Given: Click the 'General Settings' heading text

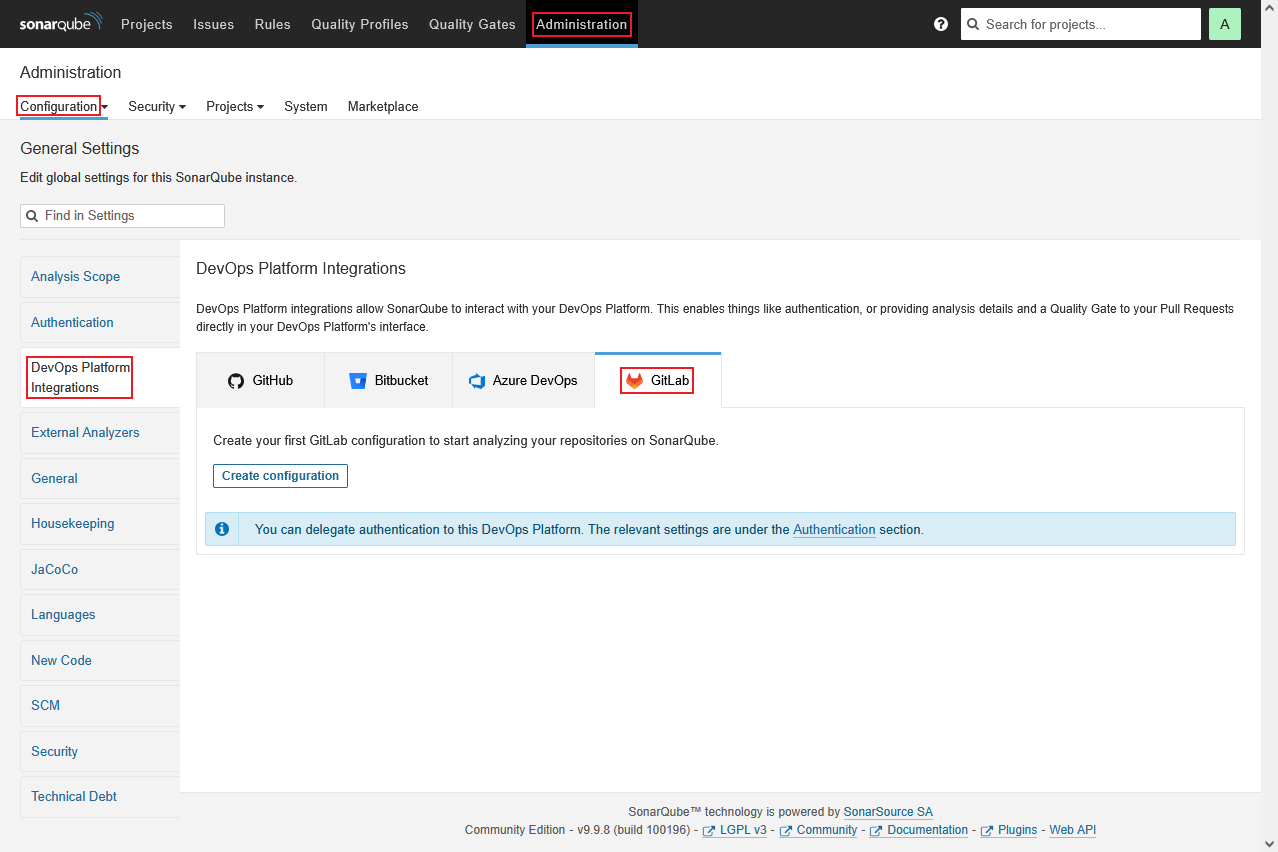Looking at the screenshot, I should pyautogui.click(x=80, y=148).
